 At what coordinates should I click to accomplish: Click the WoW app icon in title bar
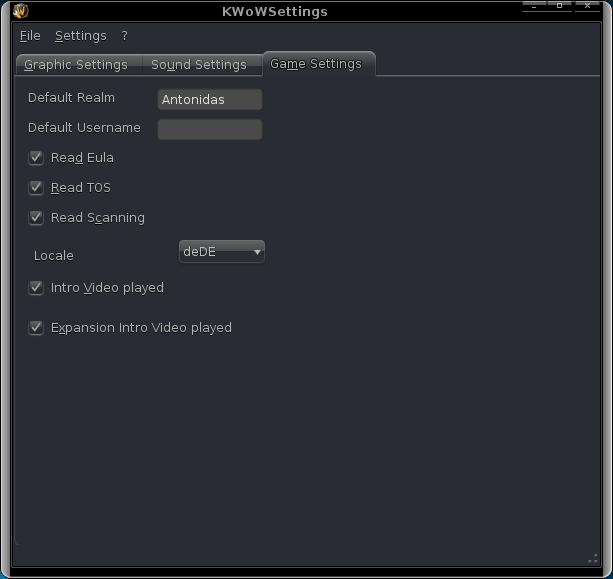[20, 11]
